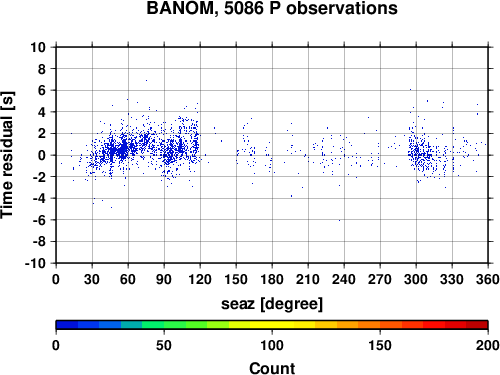The width and height of the screenshot is (500, 375).
Task: Click the x-axis tick label 30
Action: (92, 279)
